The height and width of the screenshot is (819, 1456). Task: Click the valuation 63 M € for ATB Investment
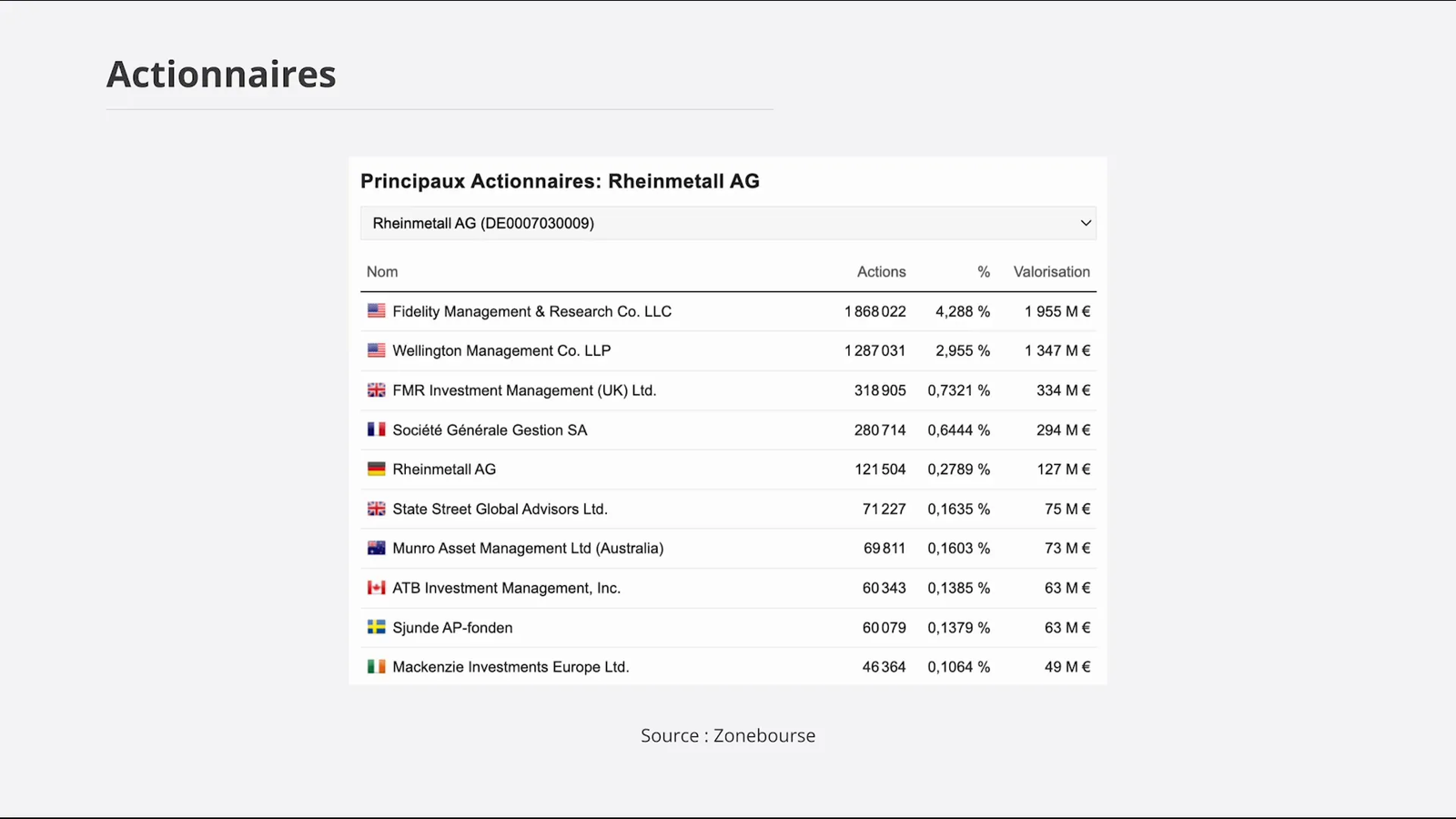point(1067,588)
